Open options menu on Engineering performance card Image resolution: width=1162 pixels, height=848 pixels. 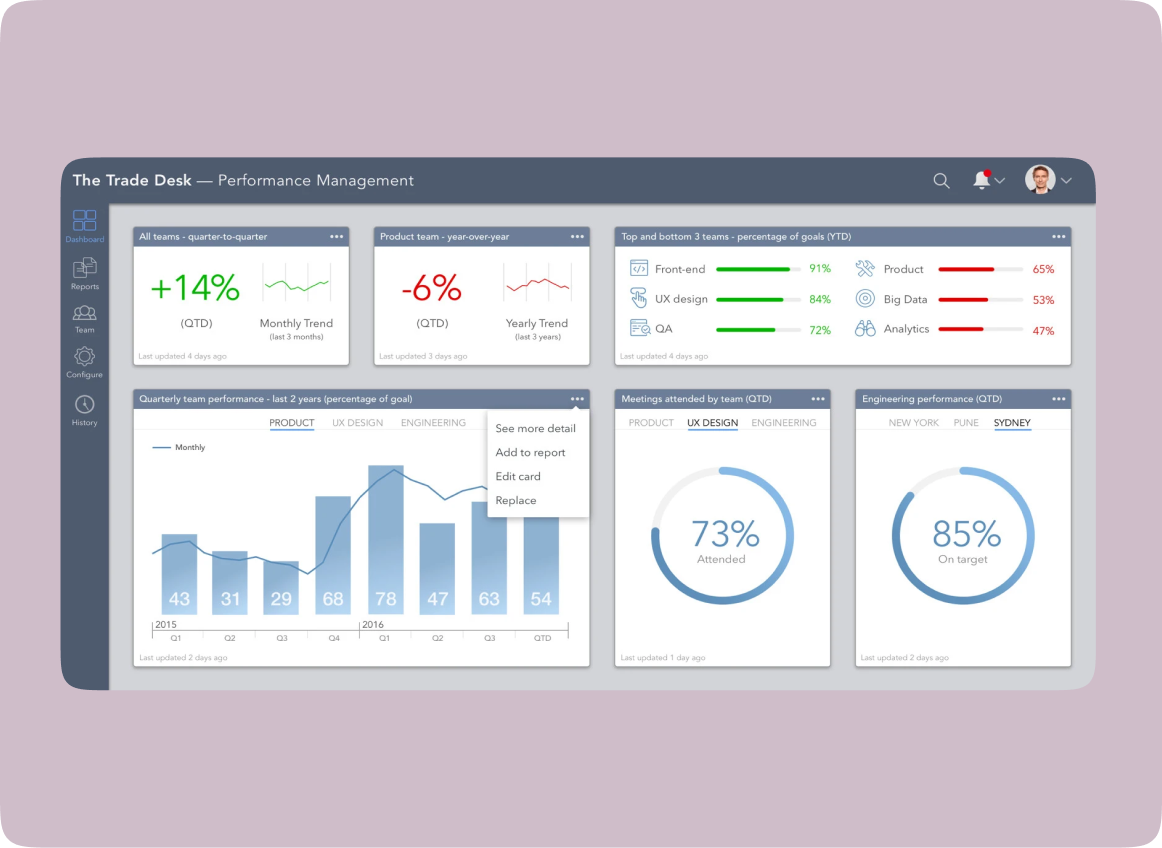coord(1059,399)
